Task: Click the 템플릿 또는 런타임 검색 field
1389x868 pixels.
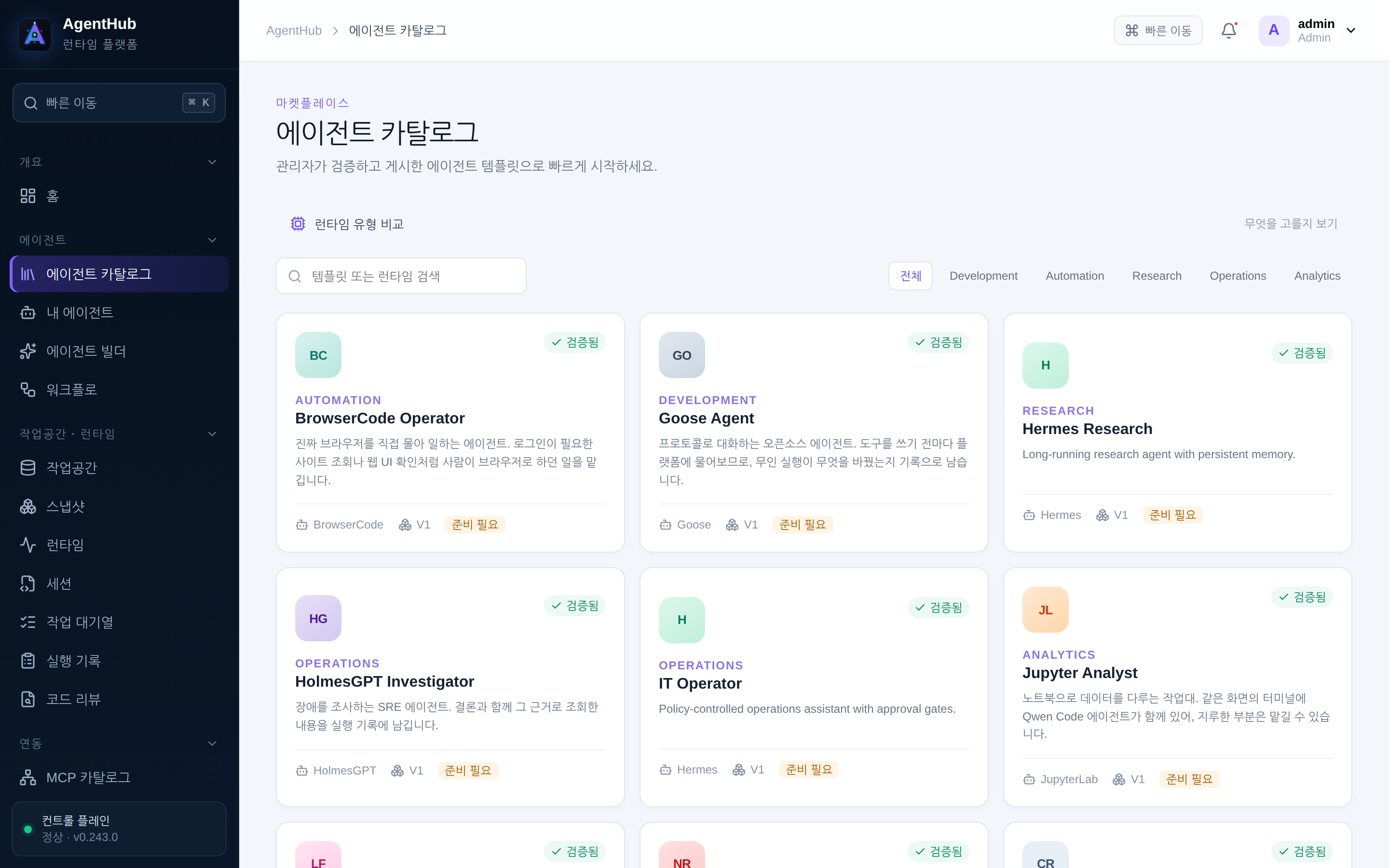Action: [x=401, y=276]
